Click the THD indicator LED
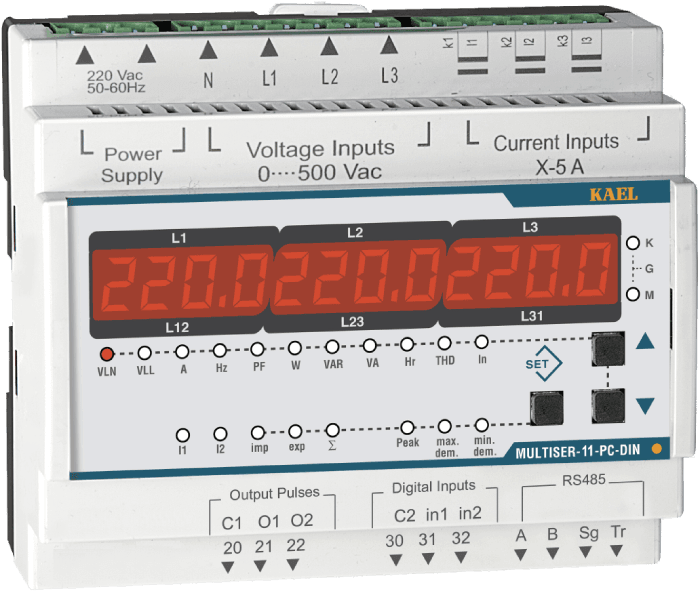Screen dimensions: 700x591 [x=444, y=343]
